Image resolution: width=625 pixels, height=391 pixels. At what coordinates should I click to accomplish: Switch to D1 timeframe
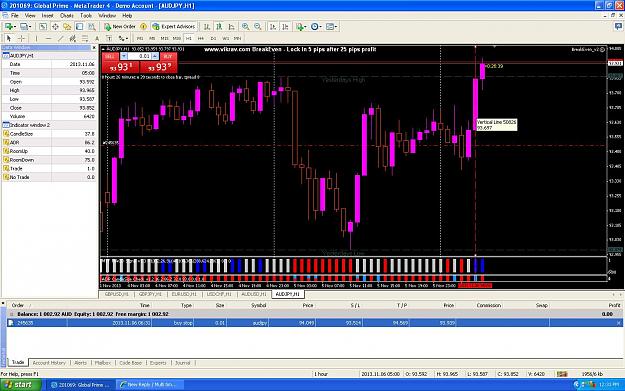(213, 38)
